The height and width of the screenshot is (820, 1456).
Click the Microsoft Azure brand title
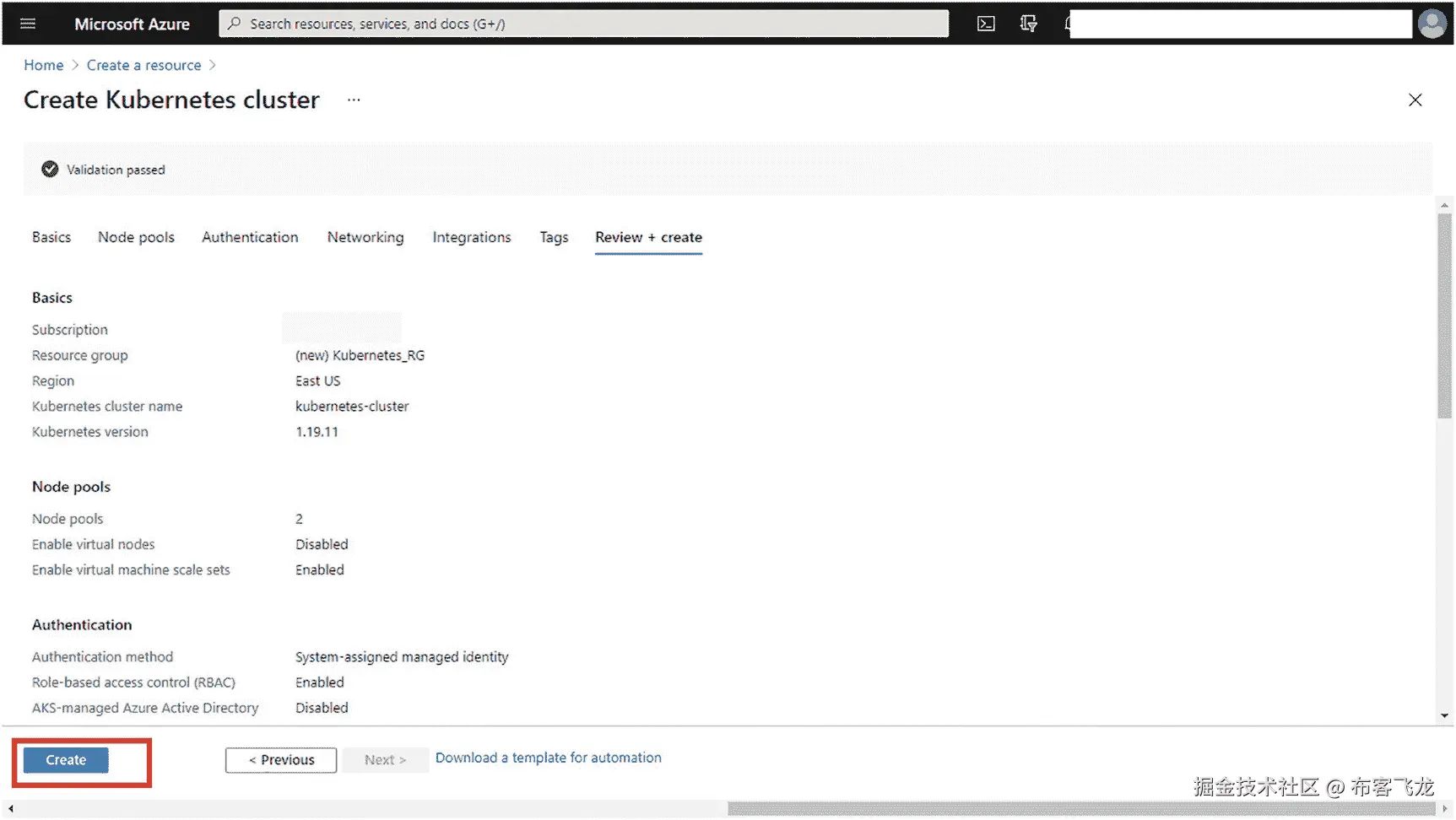tap(132, 24)
